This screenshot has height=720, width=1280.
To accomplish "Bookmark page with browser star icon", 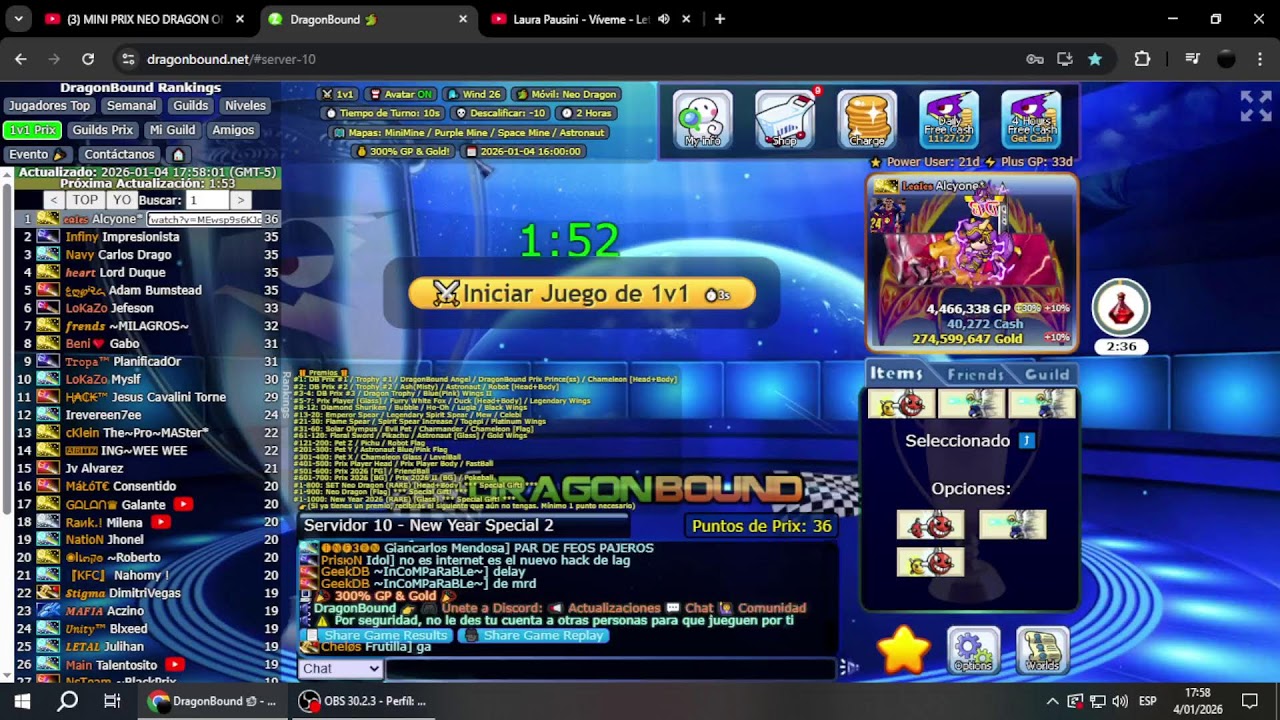I will 1095,59.
